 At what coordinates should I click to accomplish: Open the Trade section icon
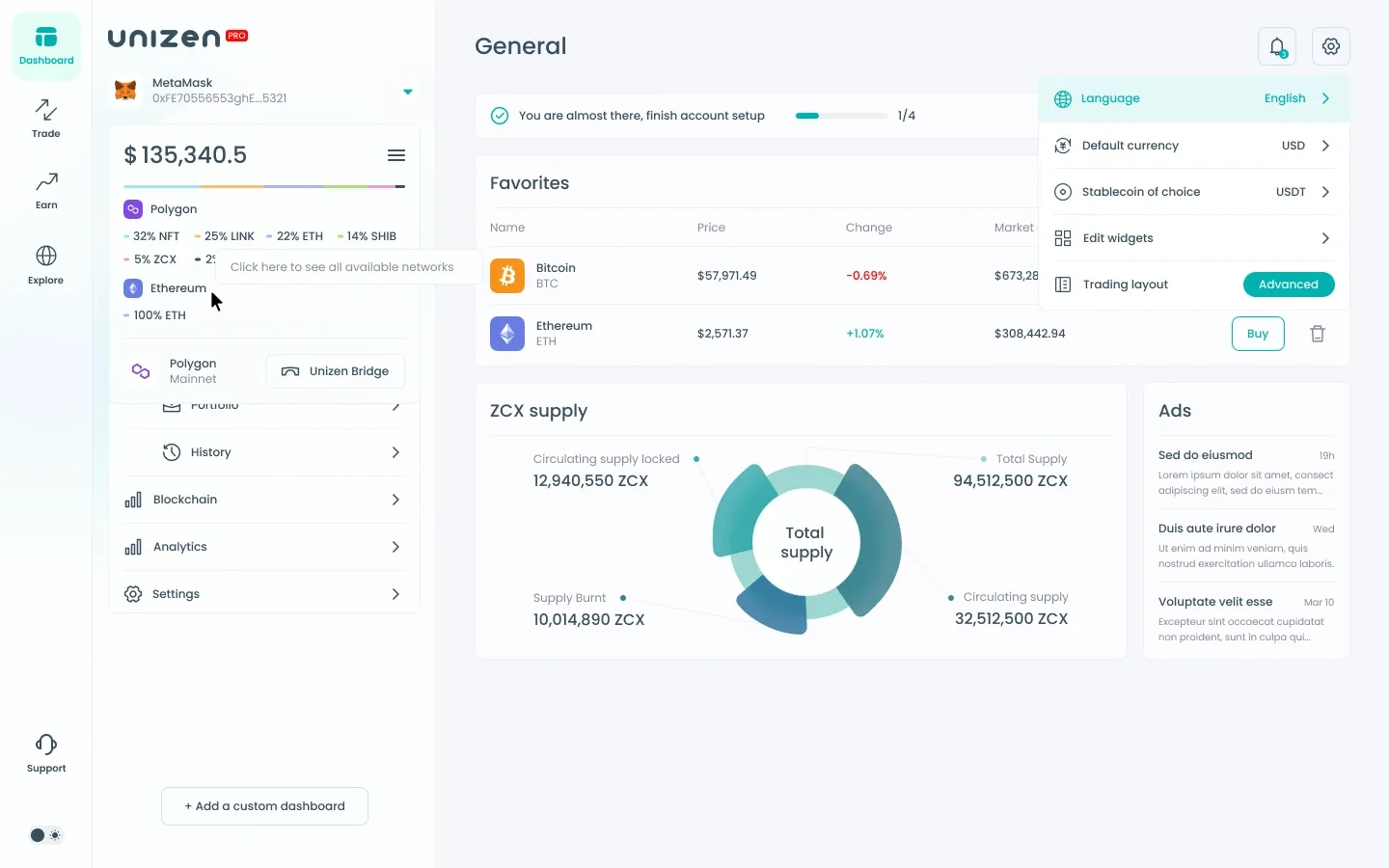coord(46,119)
